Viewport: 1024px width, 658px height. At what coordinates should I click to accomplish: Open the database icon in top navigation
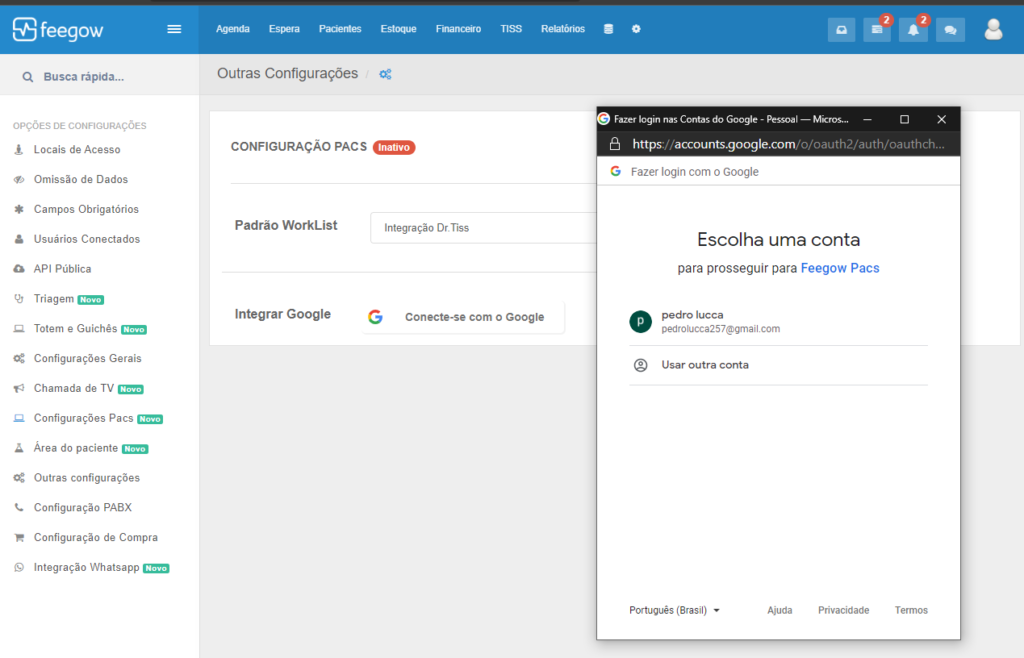pyautogui.click(x=608, y=29)
